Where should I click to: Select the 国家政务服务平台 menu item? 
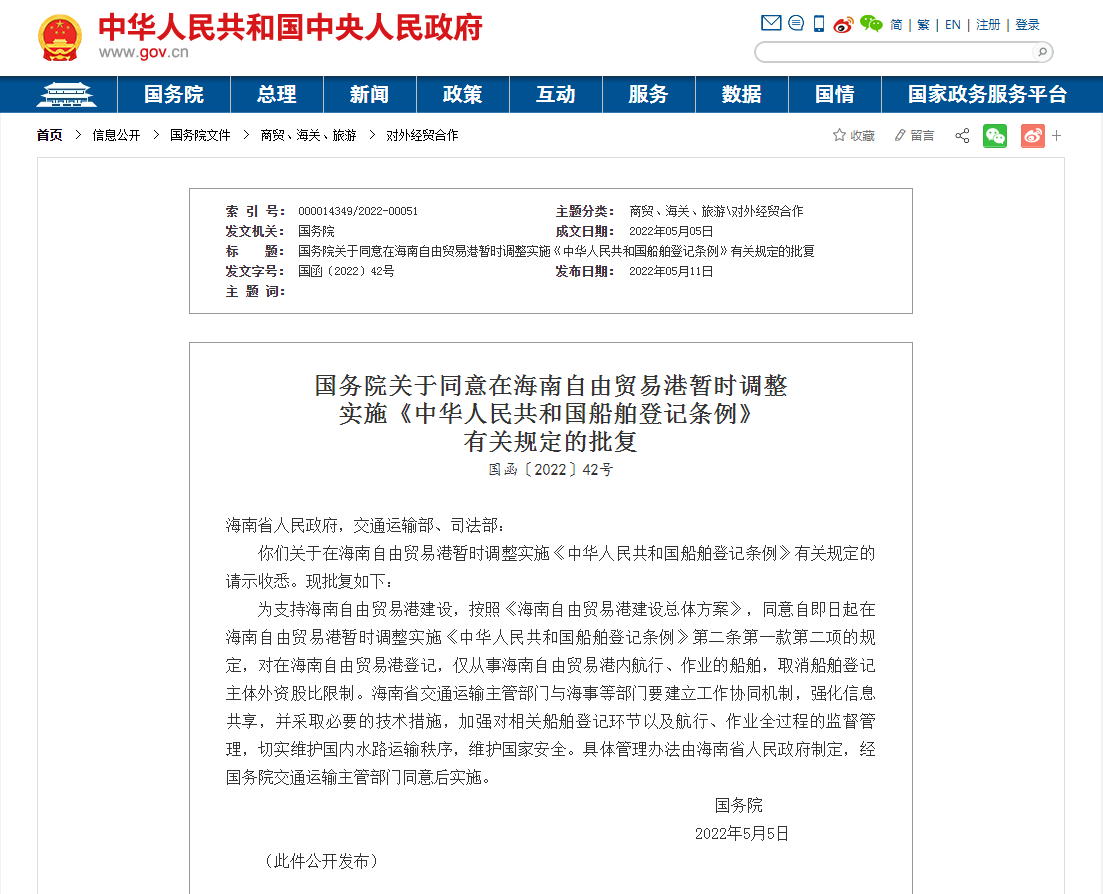(988, 94)
